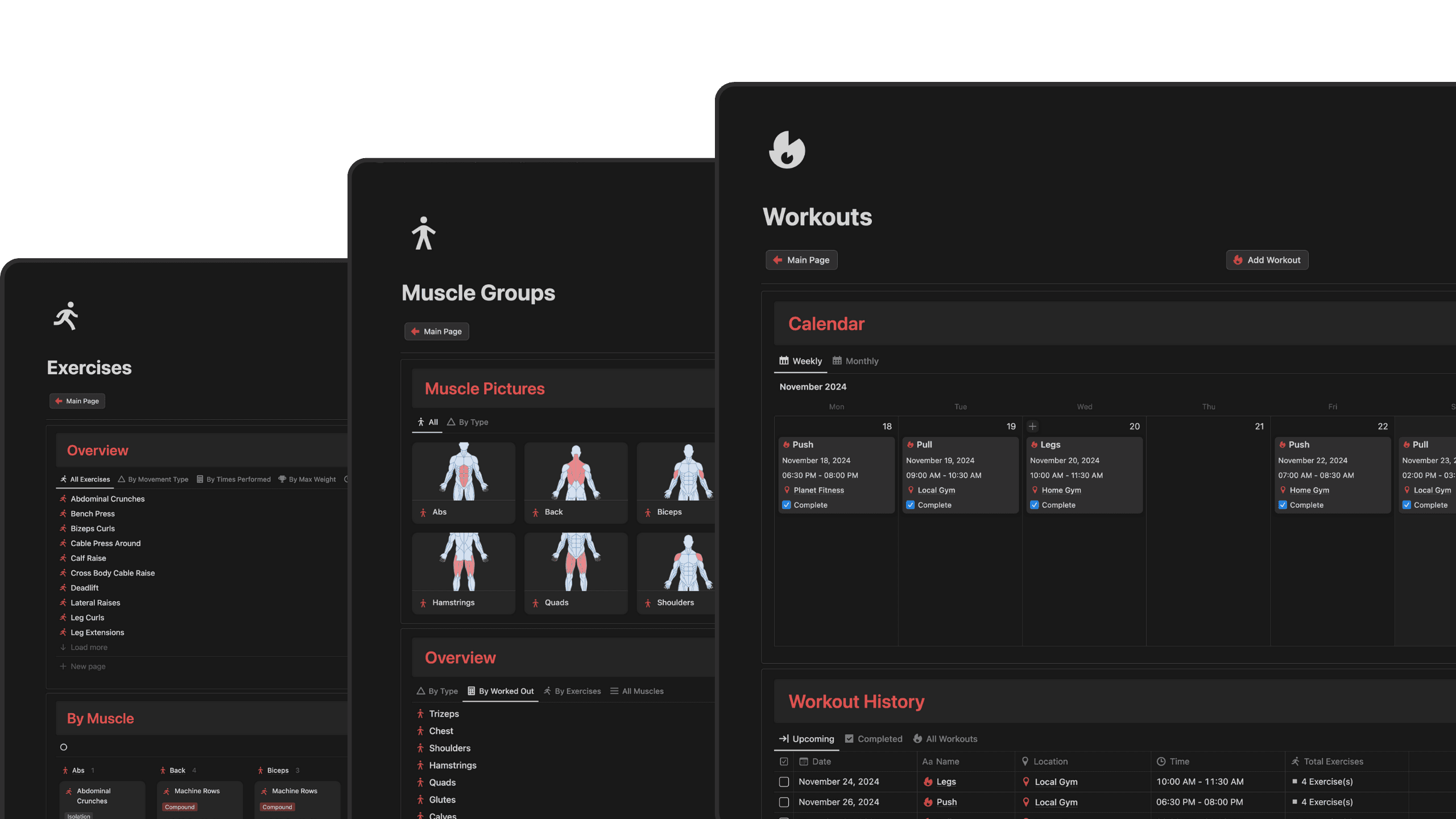Click the standing person icon above Muscle Groups
The width and height of the screenshot is (1456, 819).
click(x=423, y=233)
